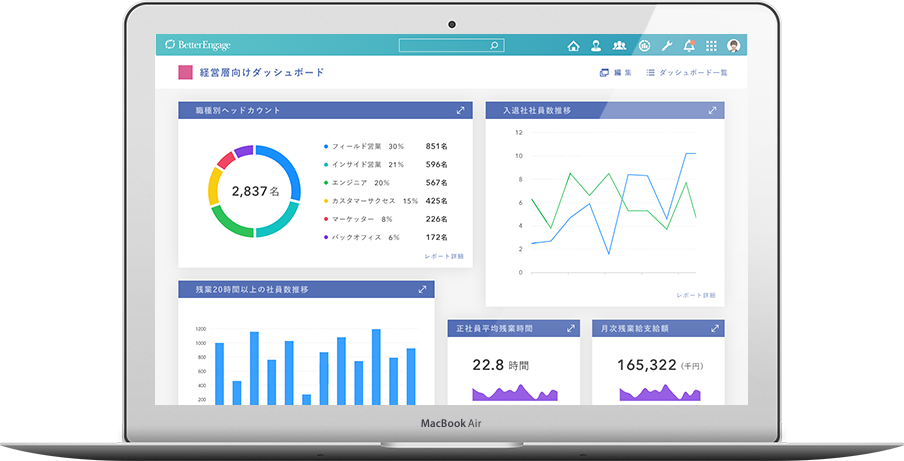
Task: Open settings via the wrench icon
Action: coord(667,46)
